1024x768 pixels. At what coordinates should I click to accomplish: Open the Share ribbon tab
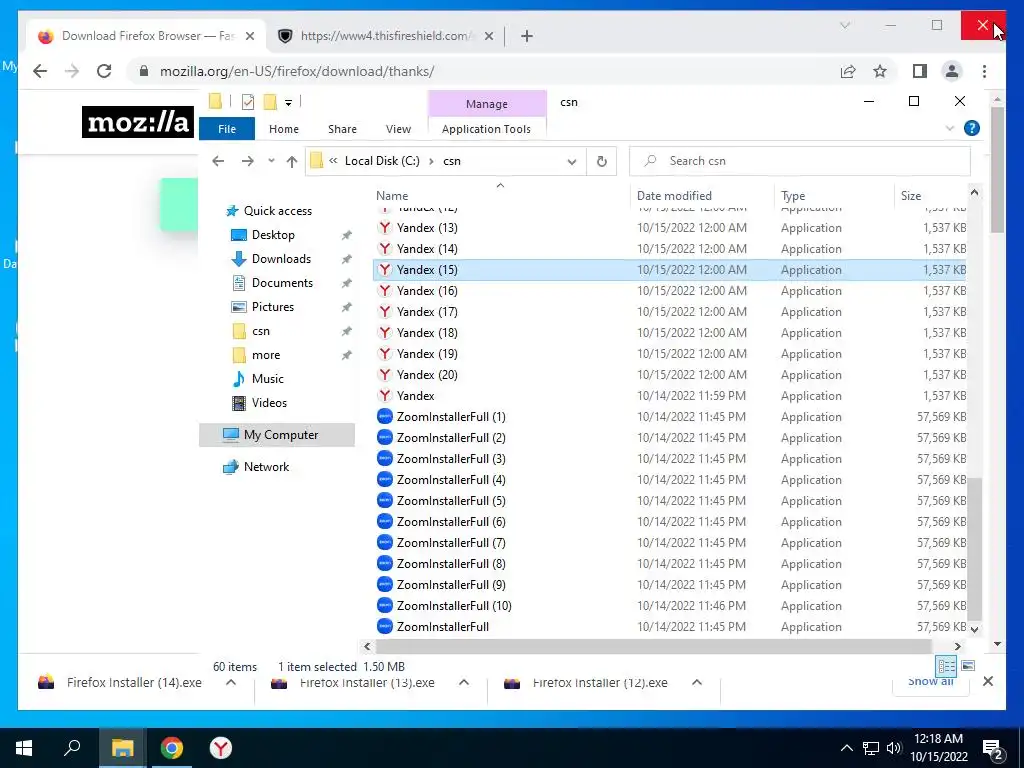point(342,129)
